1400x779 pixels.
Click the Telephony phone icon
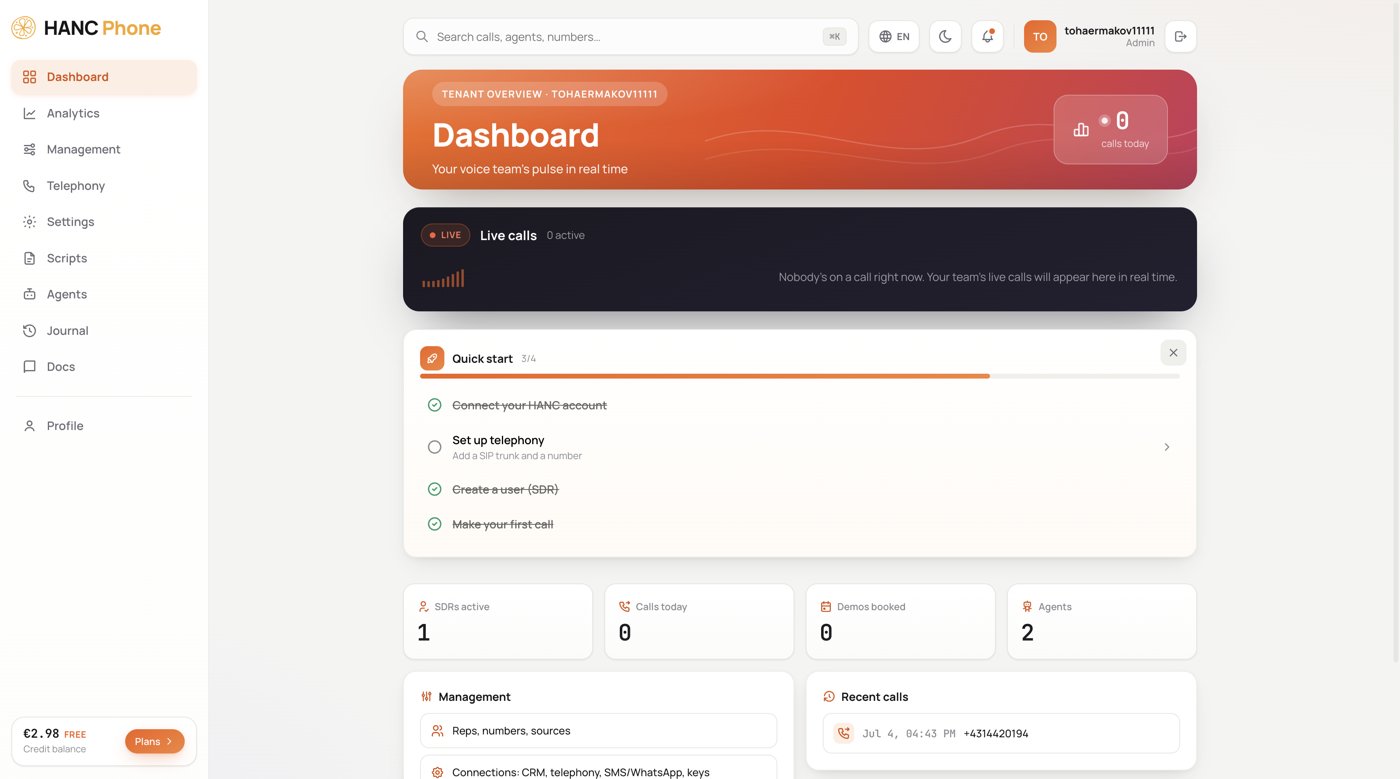(x=29, y=186)
